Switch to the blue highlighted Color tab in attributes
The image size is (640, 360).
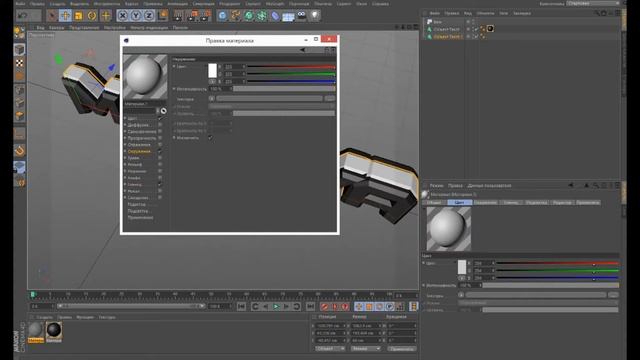tap(460, 202)
